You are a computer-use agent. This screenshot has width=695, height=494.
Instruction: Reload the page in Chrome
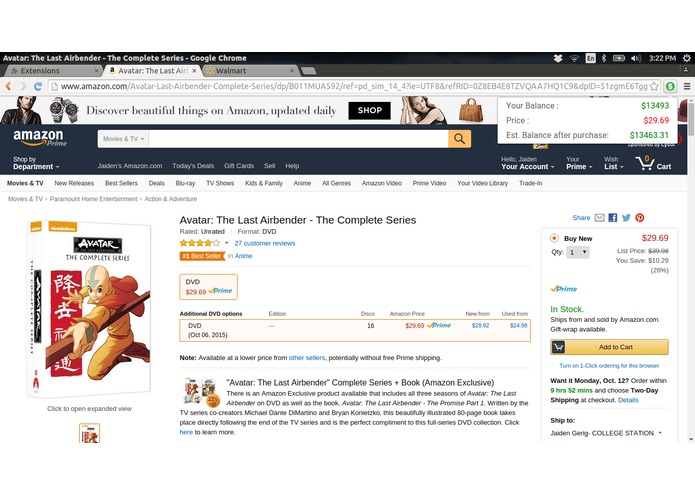pos(38,86)
